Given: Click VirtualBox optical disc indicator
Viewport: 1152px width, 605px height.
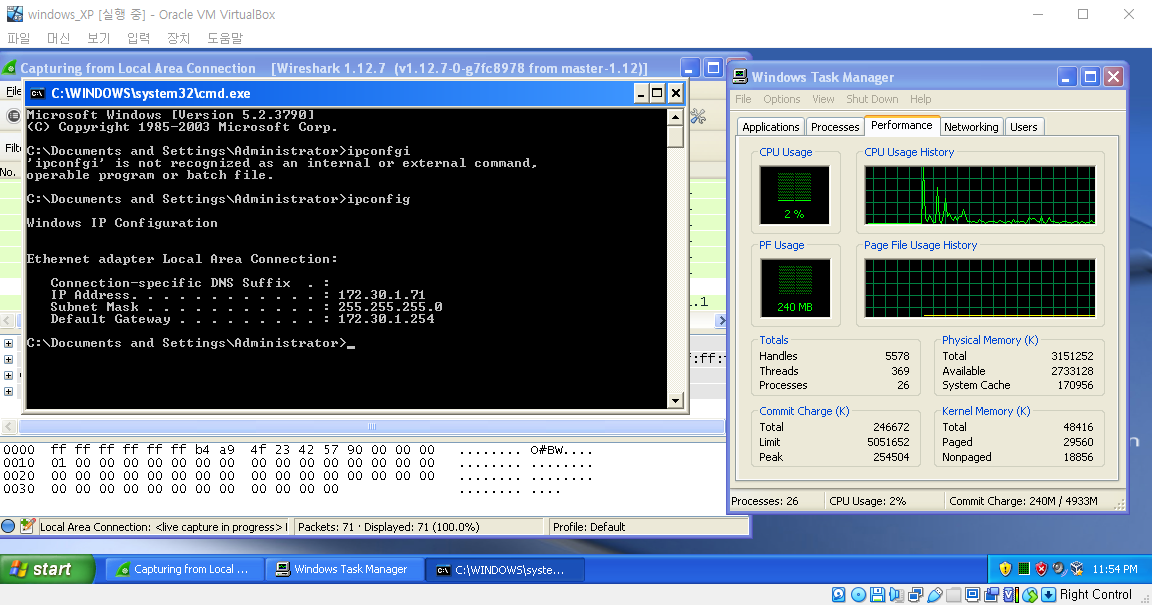Looking at the screenshot, I should click(x=857, y=595).
